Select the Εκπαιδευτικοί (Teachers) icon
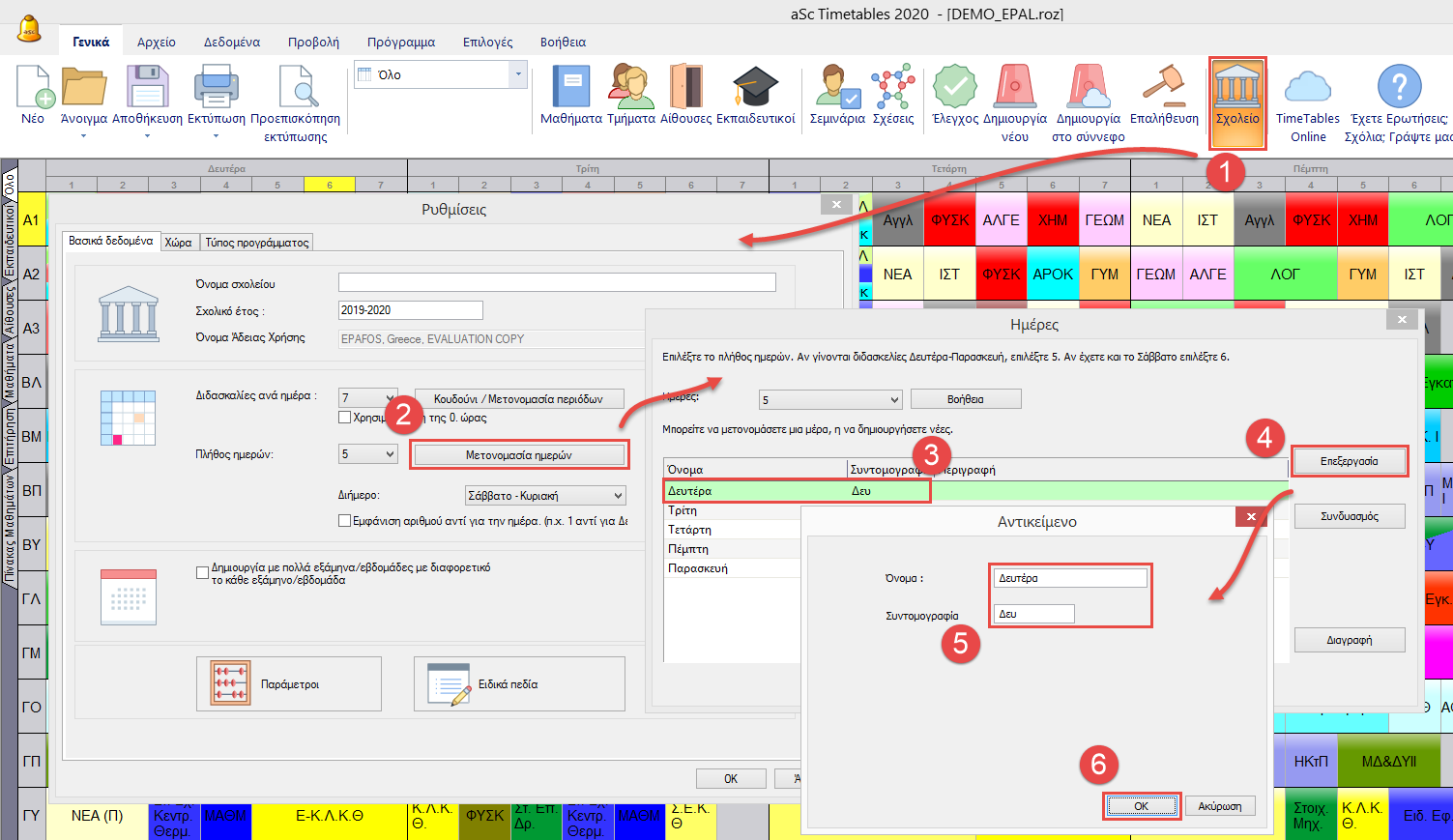1453x840 pixels. coord(755,96)
